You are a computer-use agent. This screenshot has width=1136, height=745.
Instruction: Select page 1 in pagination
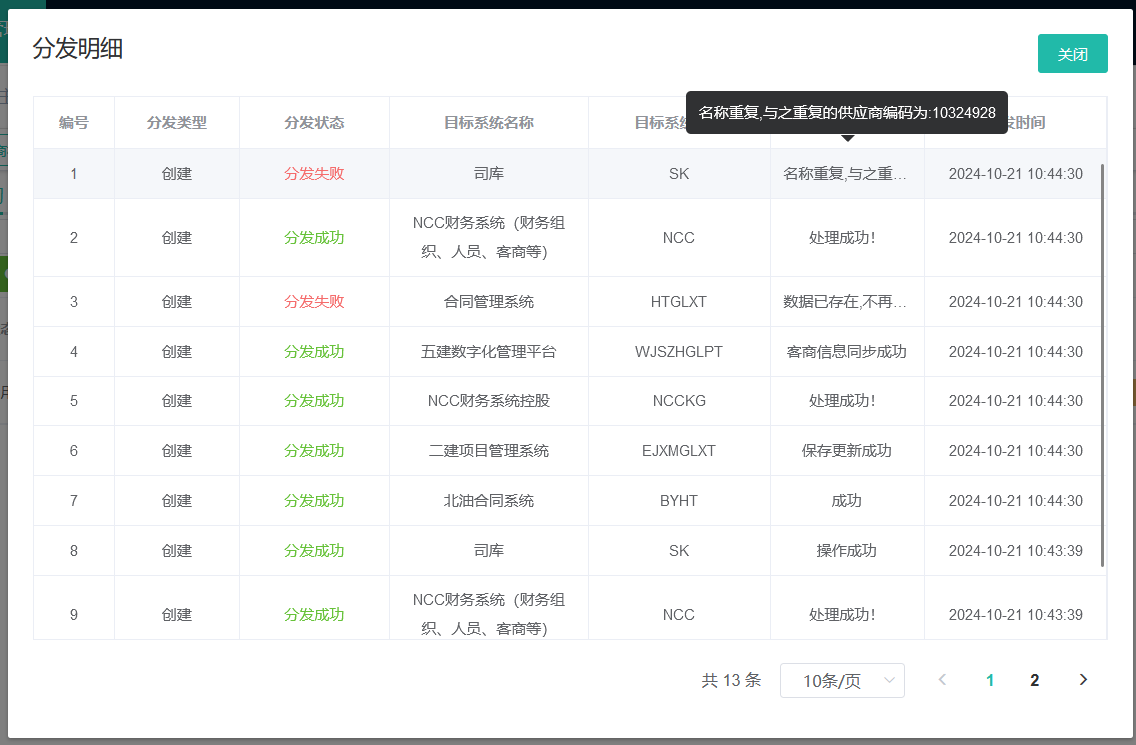[x=990, y=680]
